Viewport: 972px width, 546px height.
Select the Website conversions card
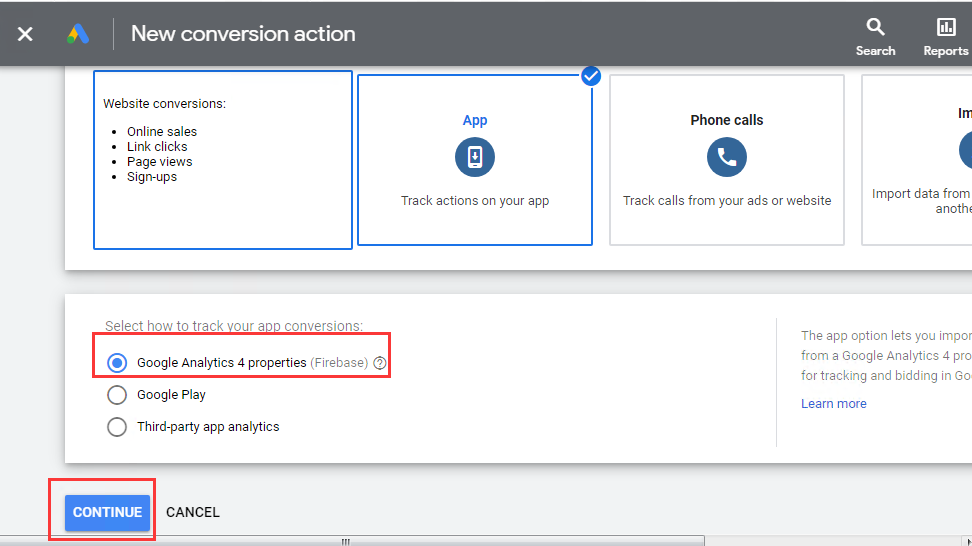coord(223,160)
